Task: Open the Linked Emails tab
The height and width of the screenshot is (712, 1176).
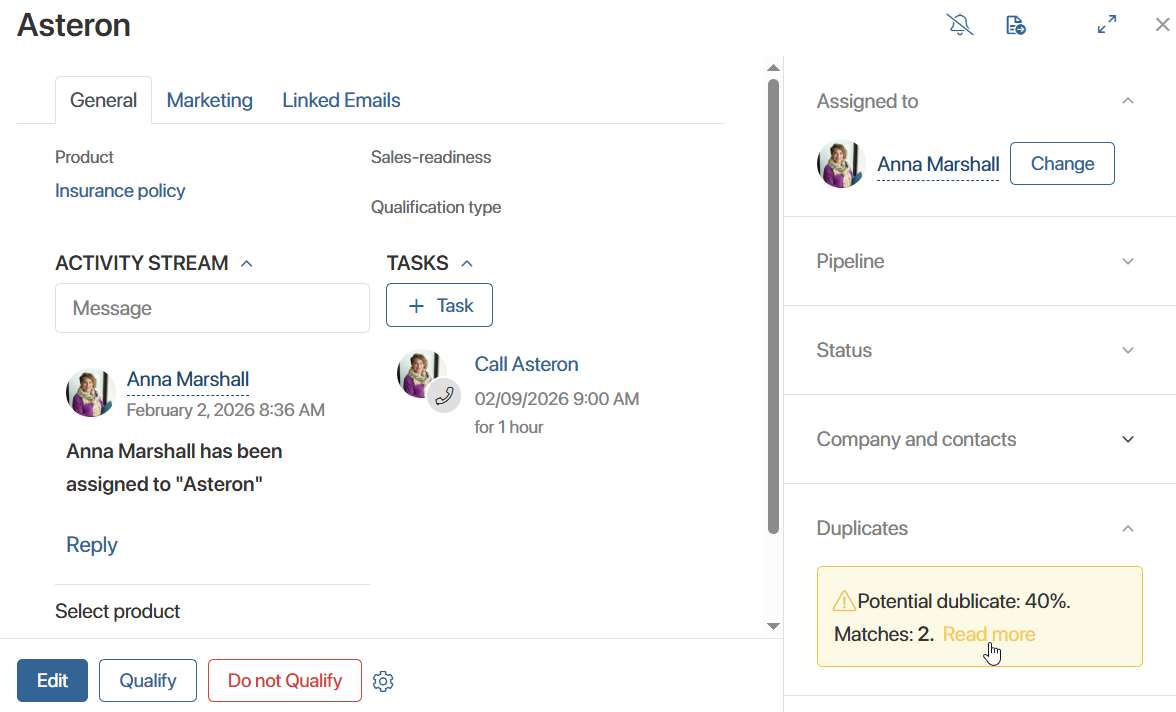Action: click(x=341, y=100)
